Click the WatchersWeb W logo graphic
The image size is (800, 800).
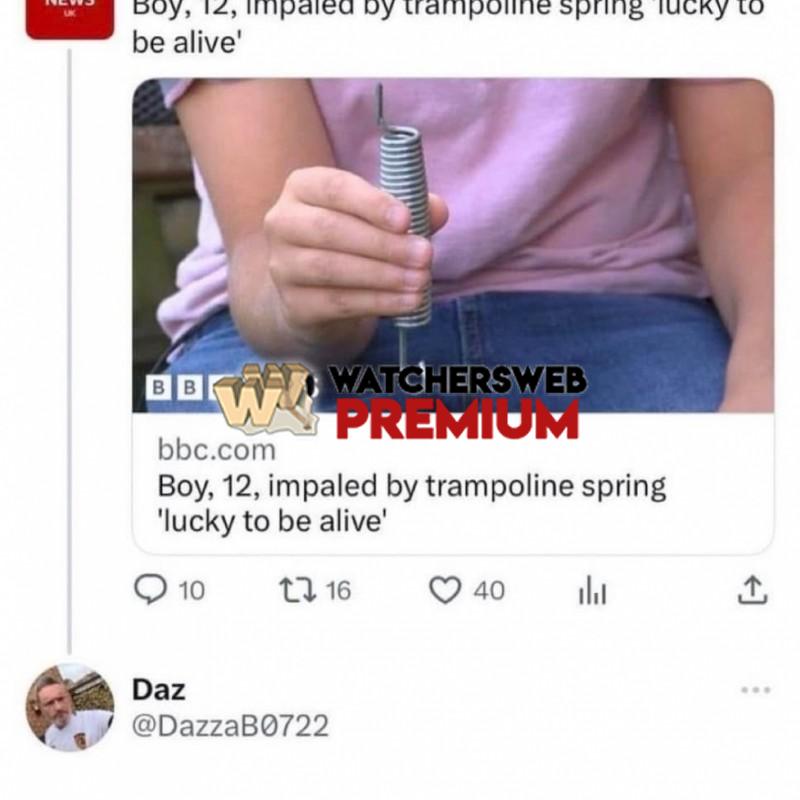[x=265, y=399]
